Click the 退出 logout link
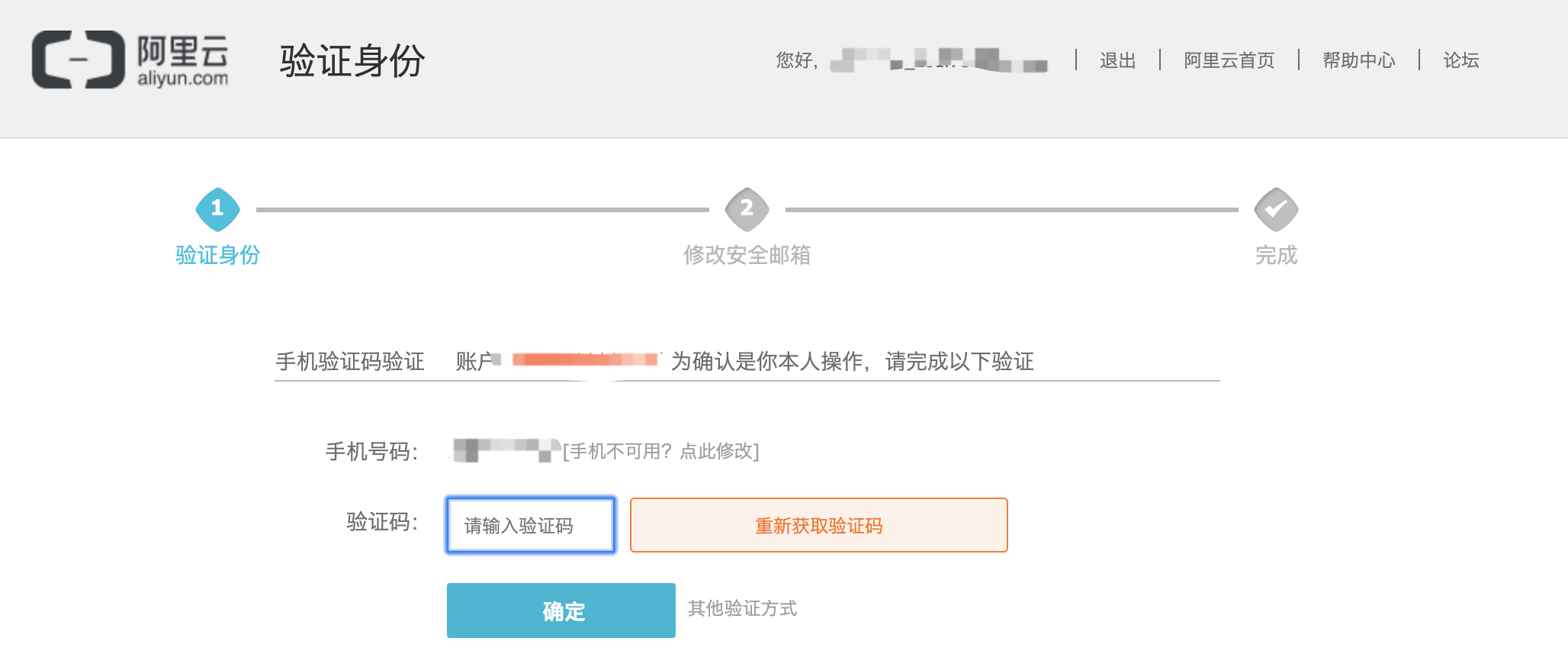The width and height of the screenshot is (1568, 667). (x=1117, y=60)
